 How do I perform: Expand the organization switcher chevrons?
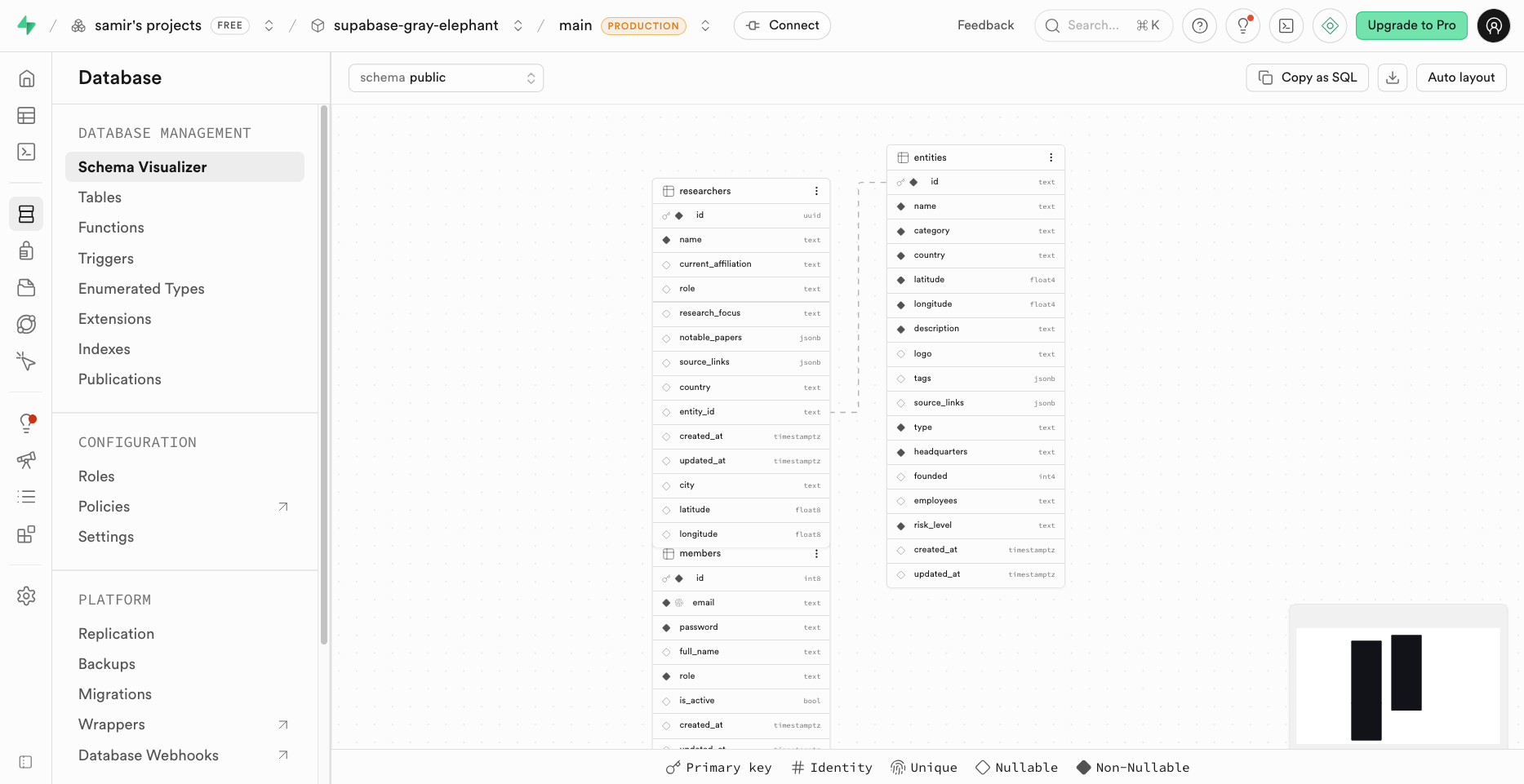pyautogui.click(x=269, y=26)
